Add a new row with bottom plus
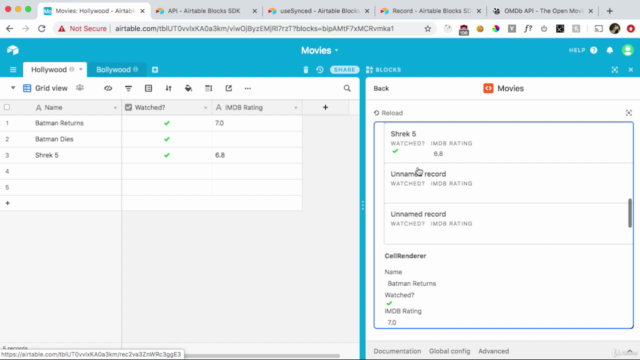This screenshot has width=640, height=360. pos(7,203)
